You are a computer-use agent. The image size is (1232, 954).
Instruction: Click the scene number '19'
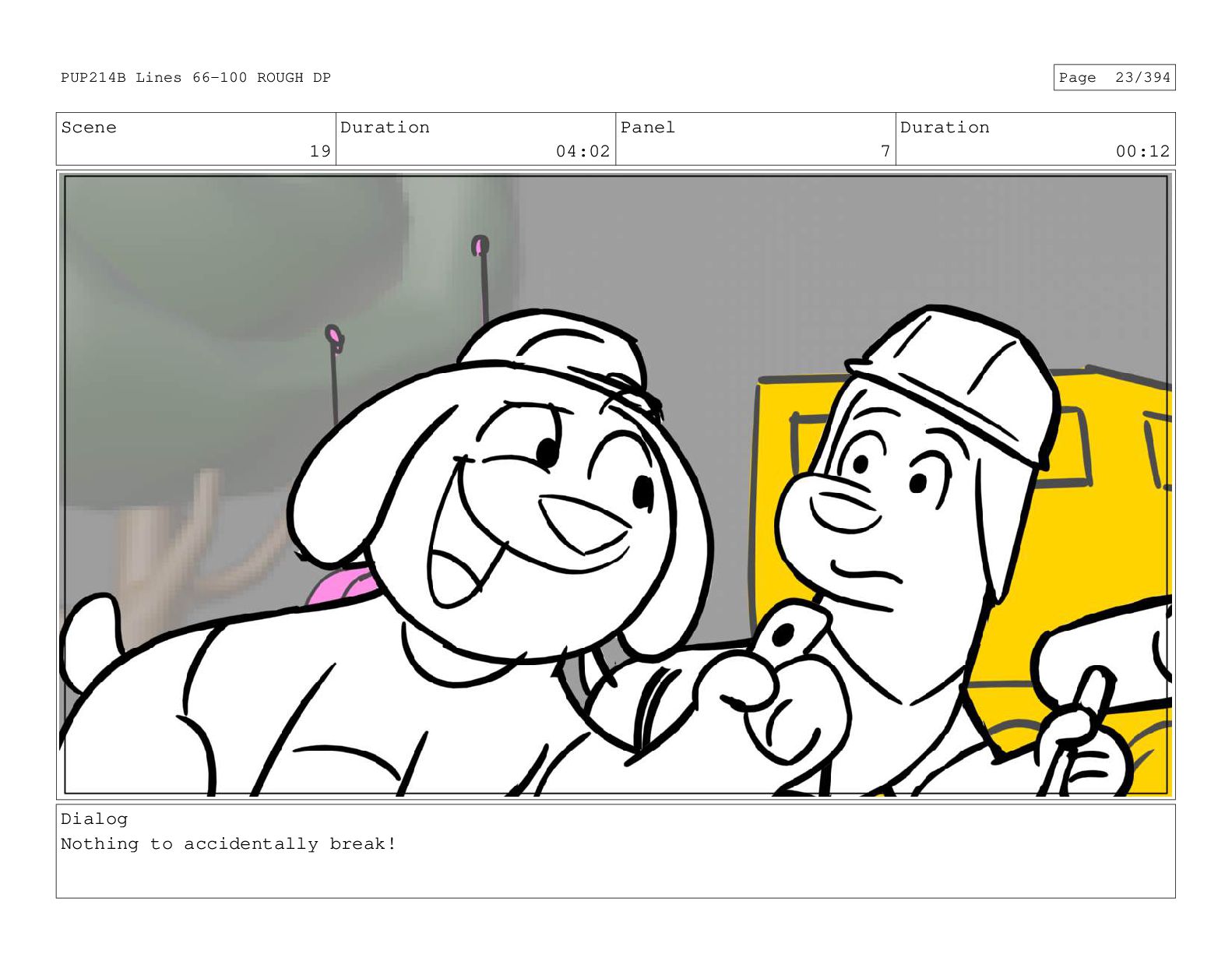[320, 151]
